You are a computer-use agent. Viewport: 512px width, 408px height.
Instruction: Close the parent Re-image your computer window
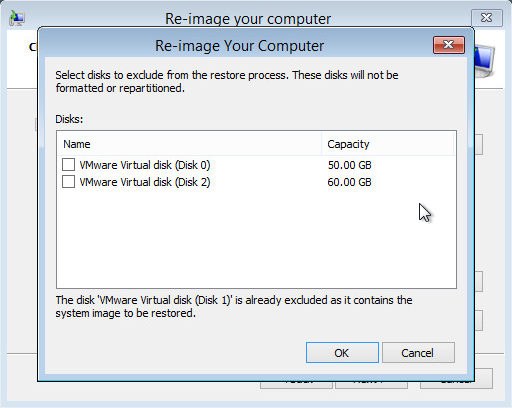click(487, 18)
